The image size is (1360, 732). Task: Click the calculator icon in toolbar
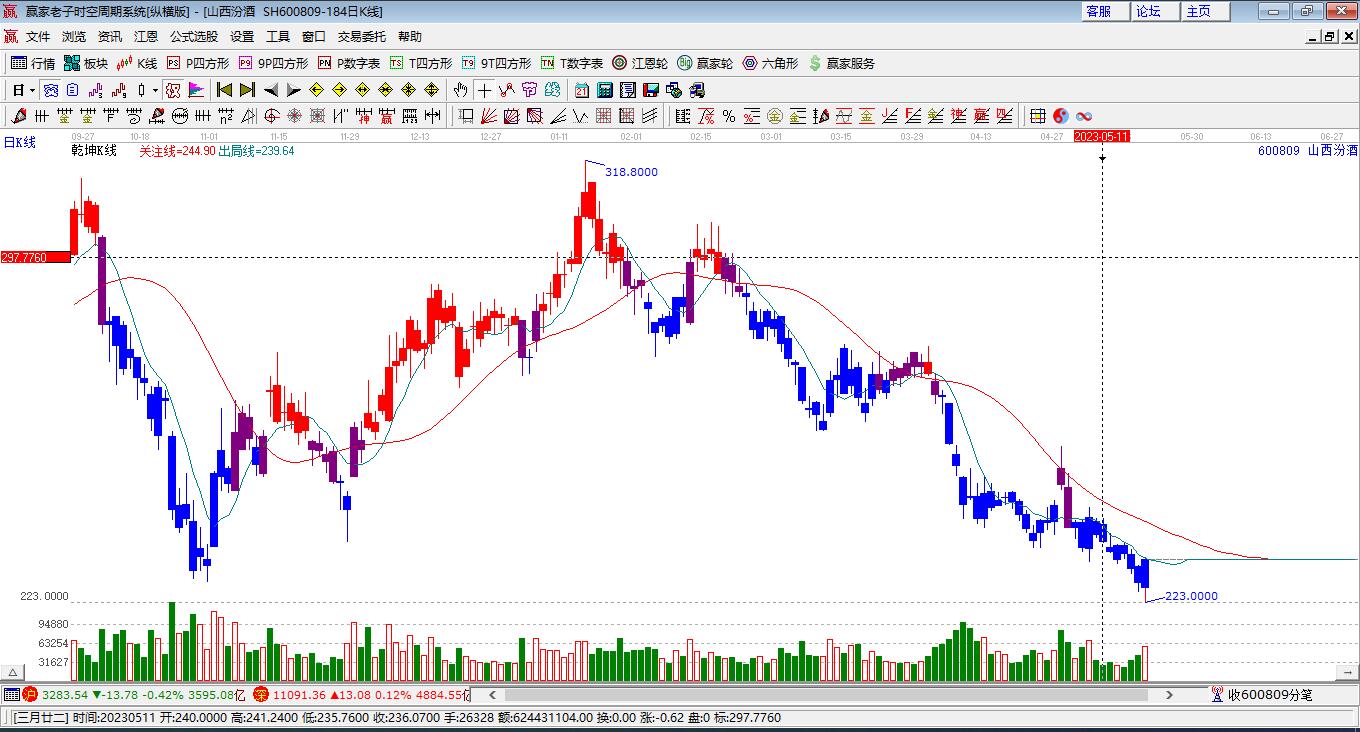(x=605, y=90)
